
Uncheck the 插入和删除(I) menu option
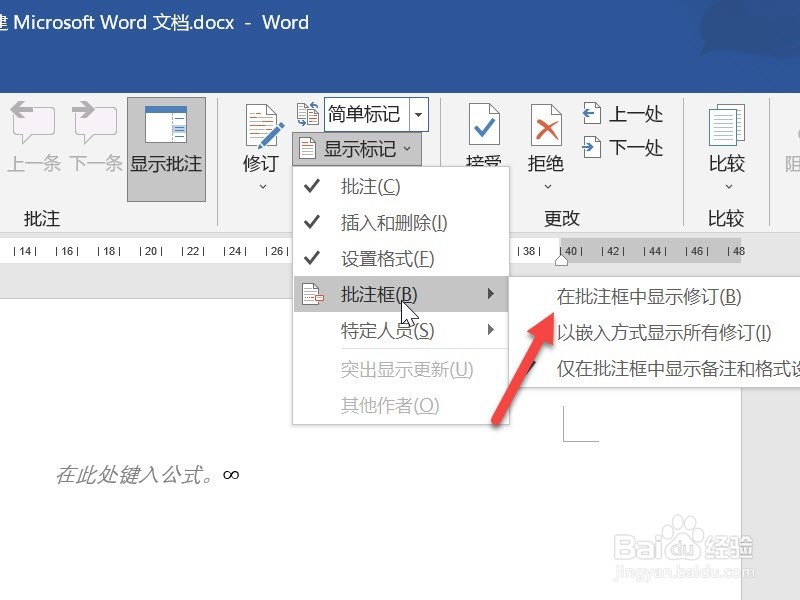tap(401, 222)
